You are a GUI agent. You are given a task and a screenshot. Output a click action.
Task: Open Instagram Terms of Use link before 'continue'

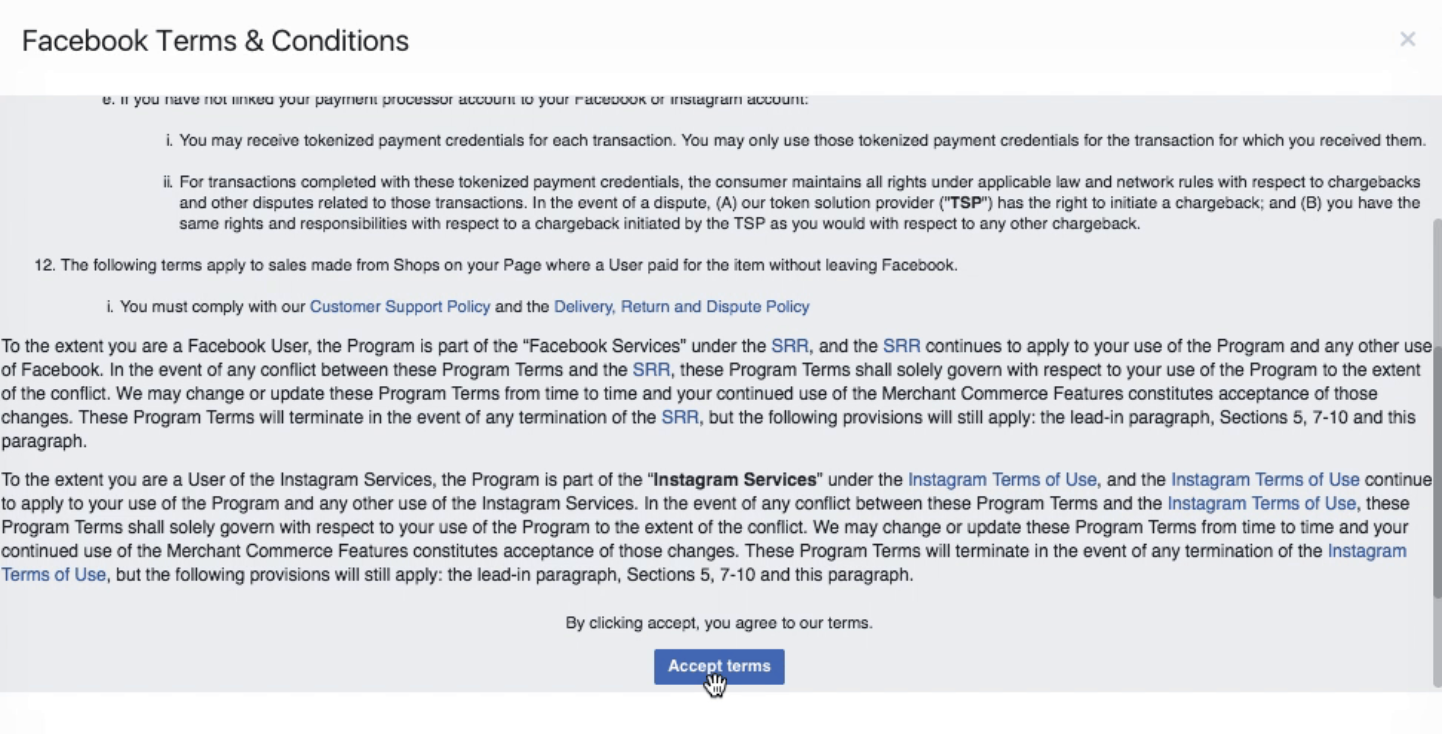point(1265,480)
